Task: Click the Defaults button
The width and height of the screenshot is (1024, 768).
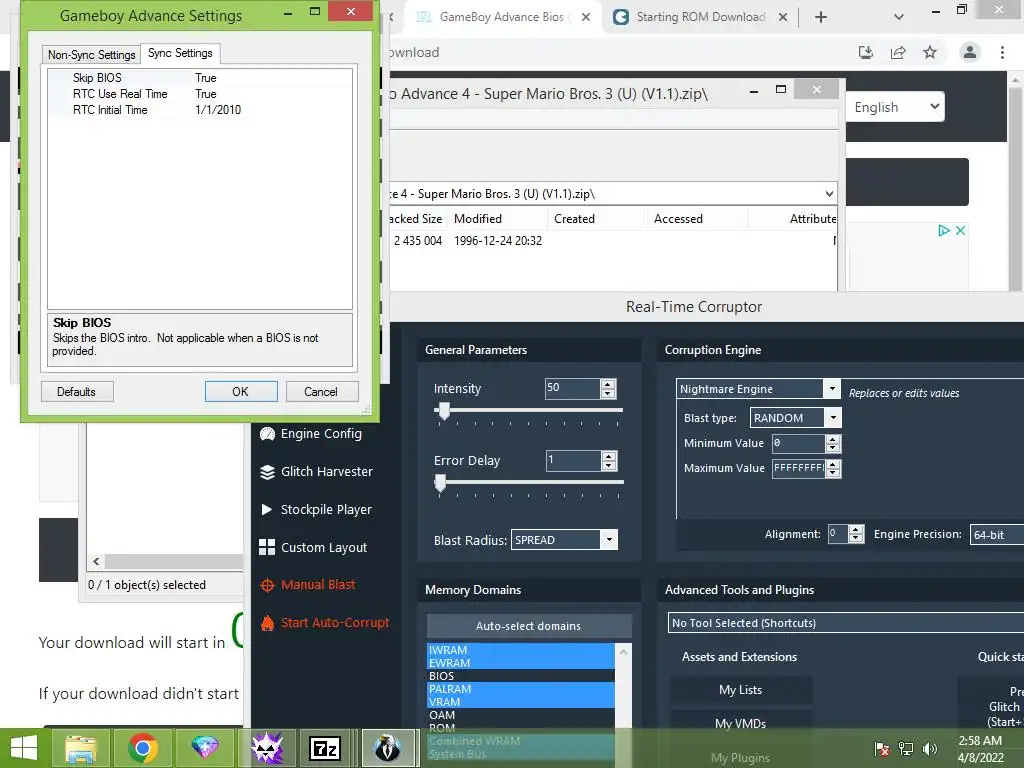Action: tap(76, 392)
